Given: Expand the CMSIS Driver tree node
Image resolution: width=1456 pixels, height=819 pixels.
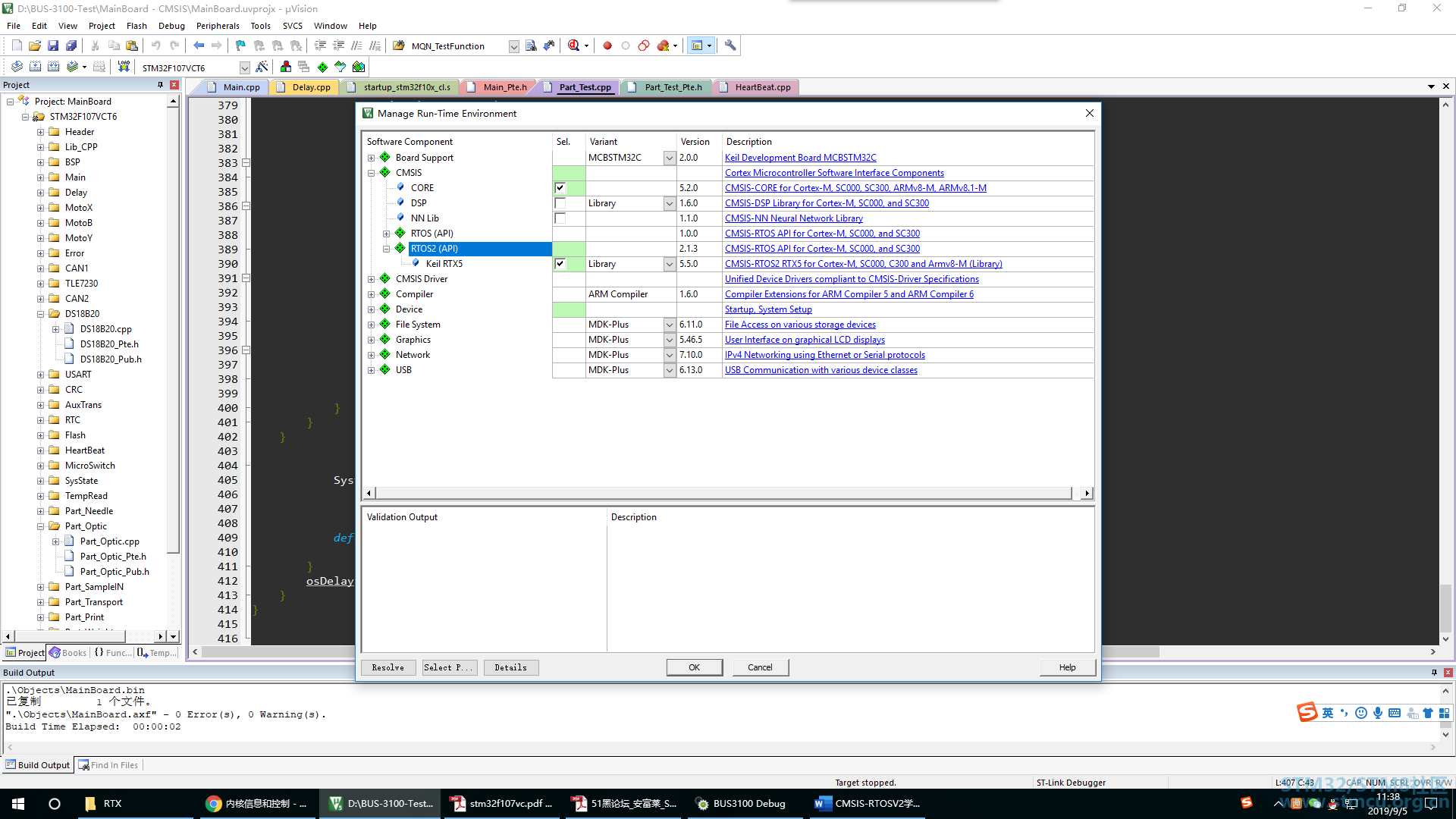Looking at the screenshot, I should point(372,279).
